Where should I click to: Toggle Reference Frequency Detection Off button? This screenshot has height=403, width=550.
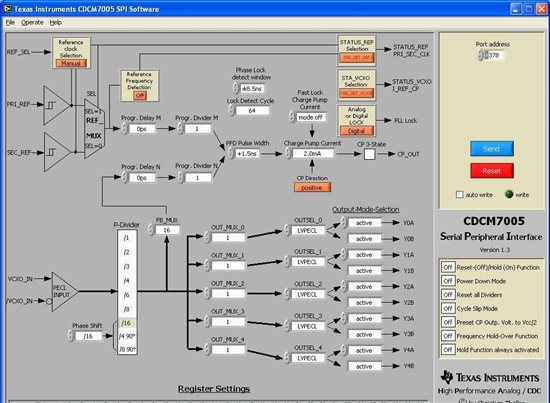140,95
